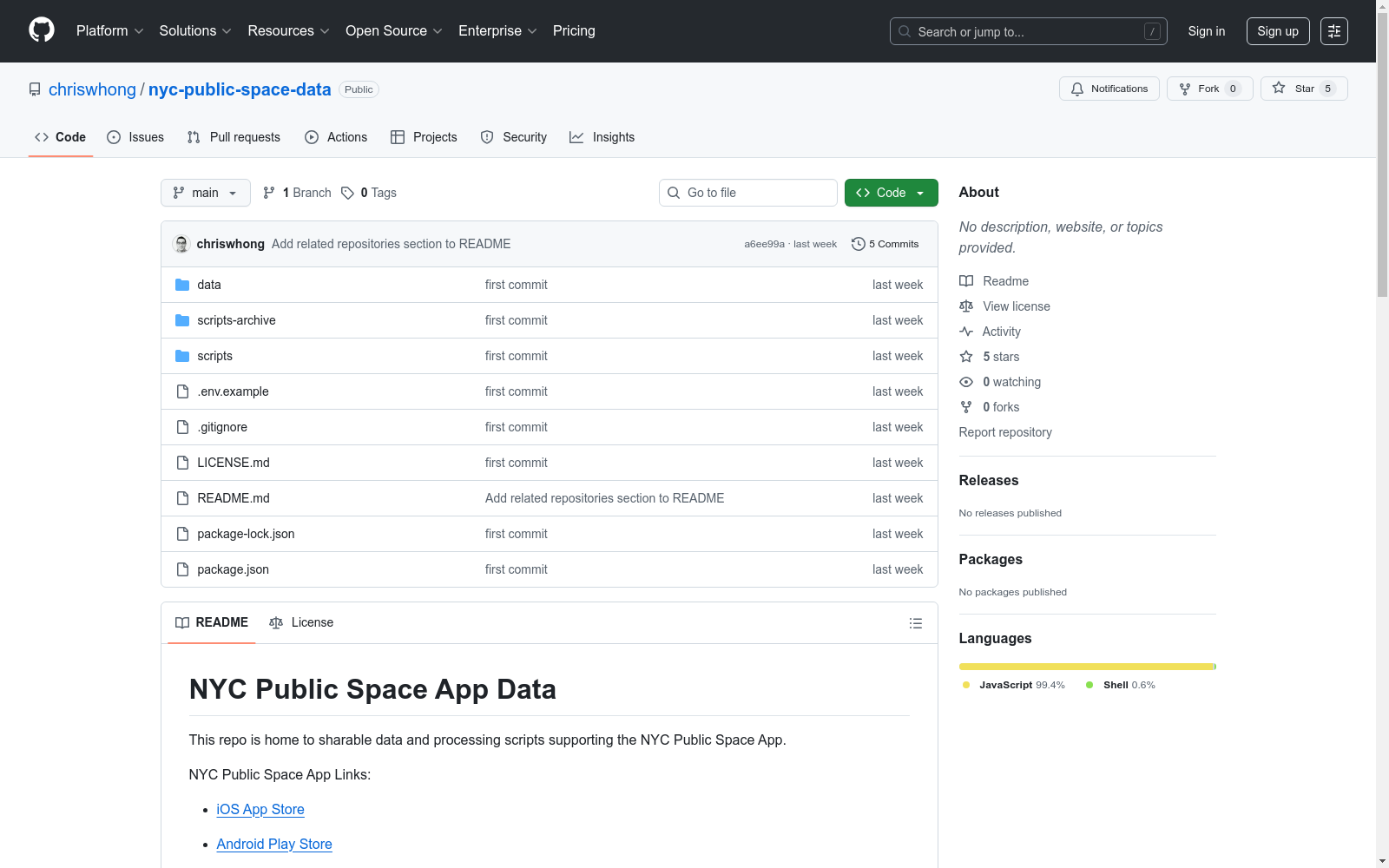Click the .gitignore file icon
Image resolution: width=1389 pixels, height=868 pixels.
[182, 427]
